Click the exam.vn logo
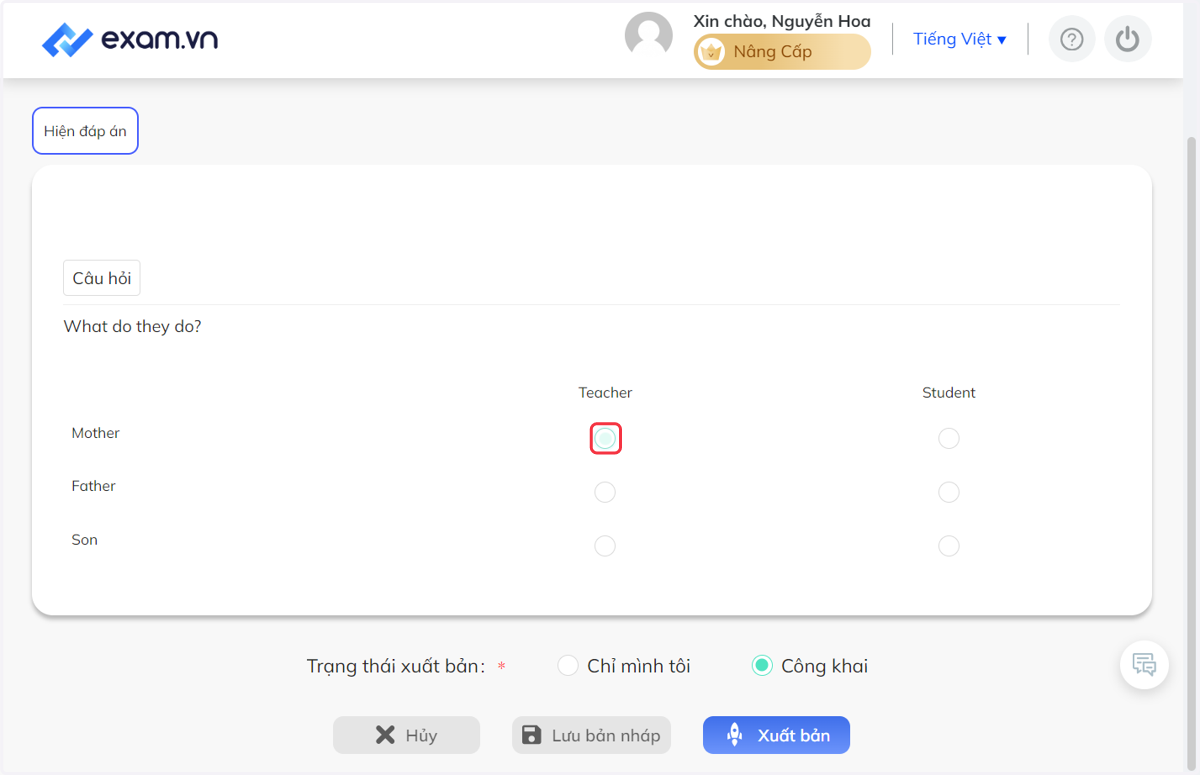1200x775 pixels. pyautogui.click(x=130, y=39)
